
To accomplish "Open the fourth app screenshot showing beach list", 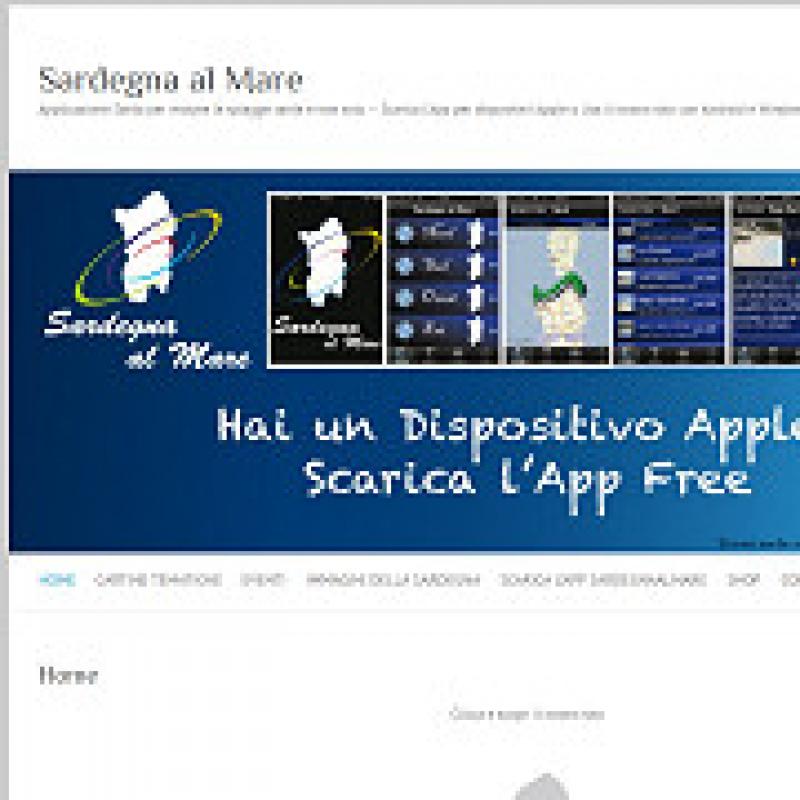I will point(669,280).
